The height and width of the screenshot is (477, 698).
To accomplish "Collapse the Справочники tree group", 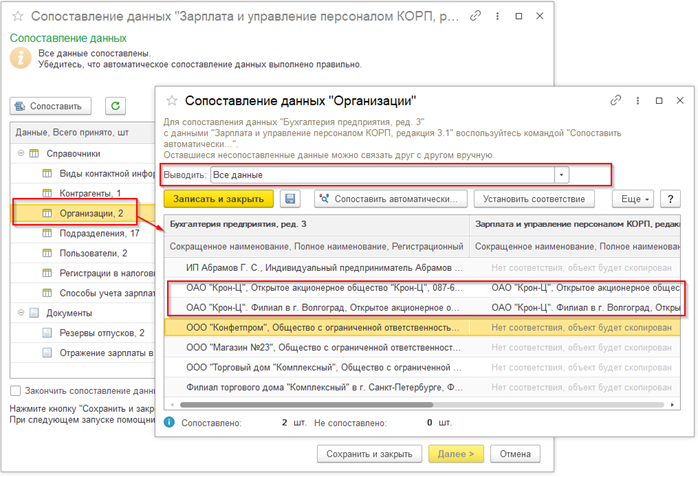I will [20, 153].
